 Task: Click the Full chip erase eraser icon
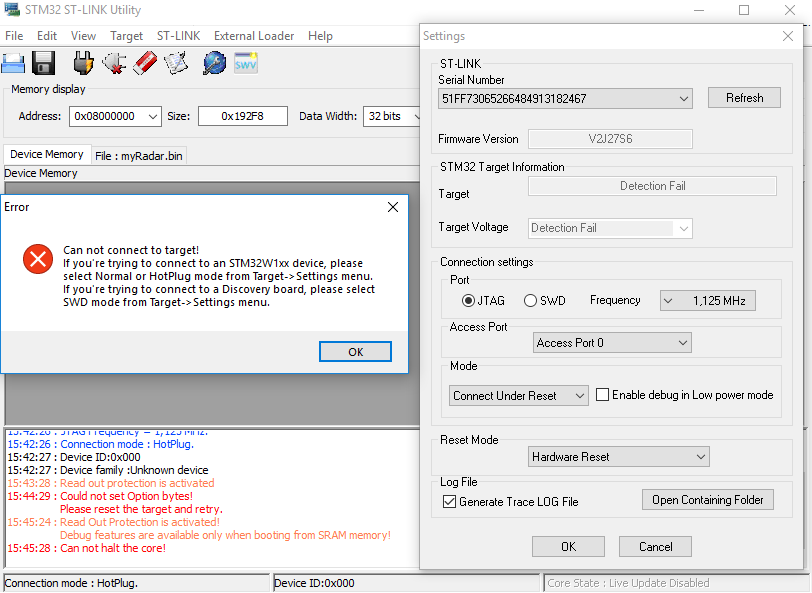pos(145,63)
